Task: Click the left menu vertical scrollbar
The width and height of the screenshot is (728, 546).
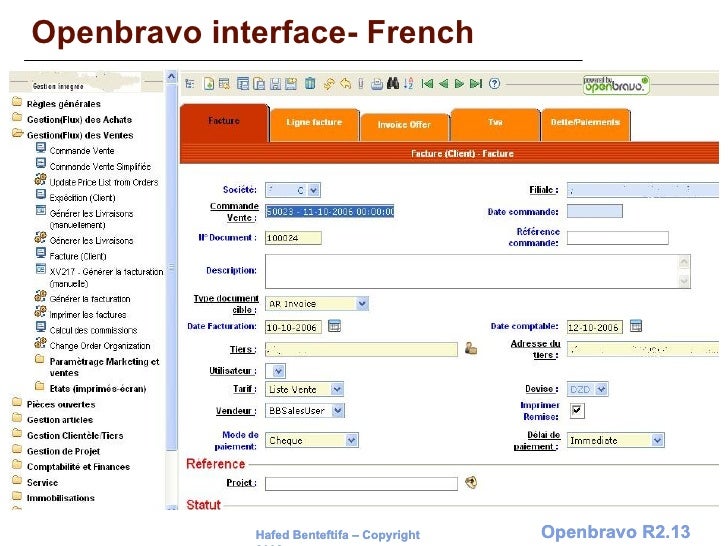Action: [172, 267]
